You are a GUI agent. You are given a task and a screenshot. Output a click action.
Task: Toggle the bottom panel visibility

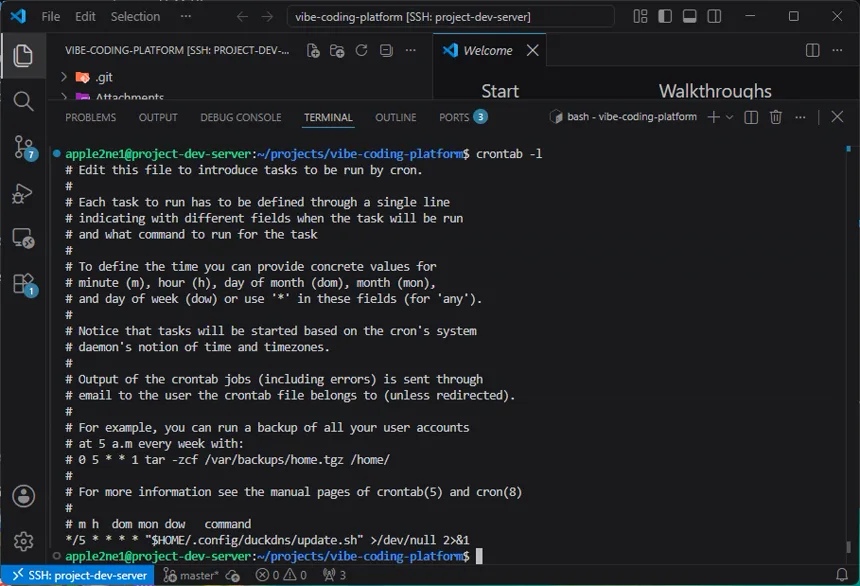(689, 16)
